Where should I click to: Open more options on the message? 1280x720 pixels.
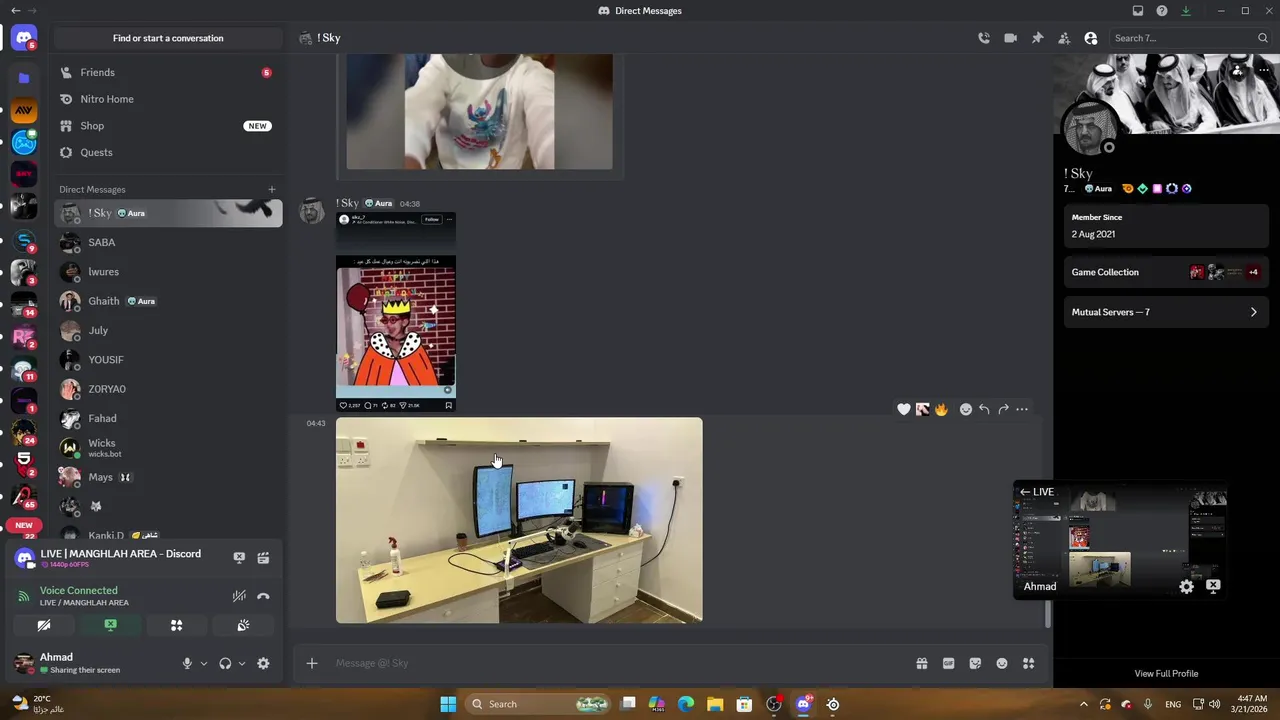[1022, 409]
